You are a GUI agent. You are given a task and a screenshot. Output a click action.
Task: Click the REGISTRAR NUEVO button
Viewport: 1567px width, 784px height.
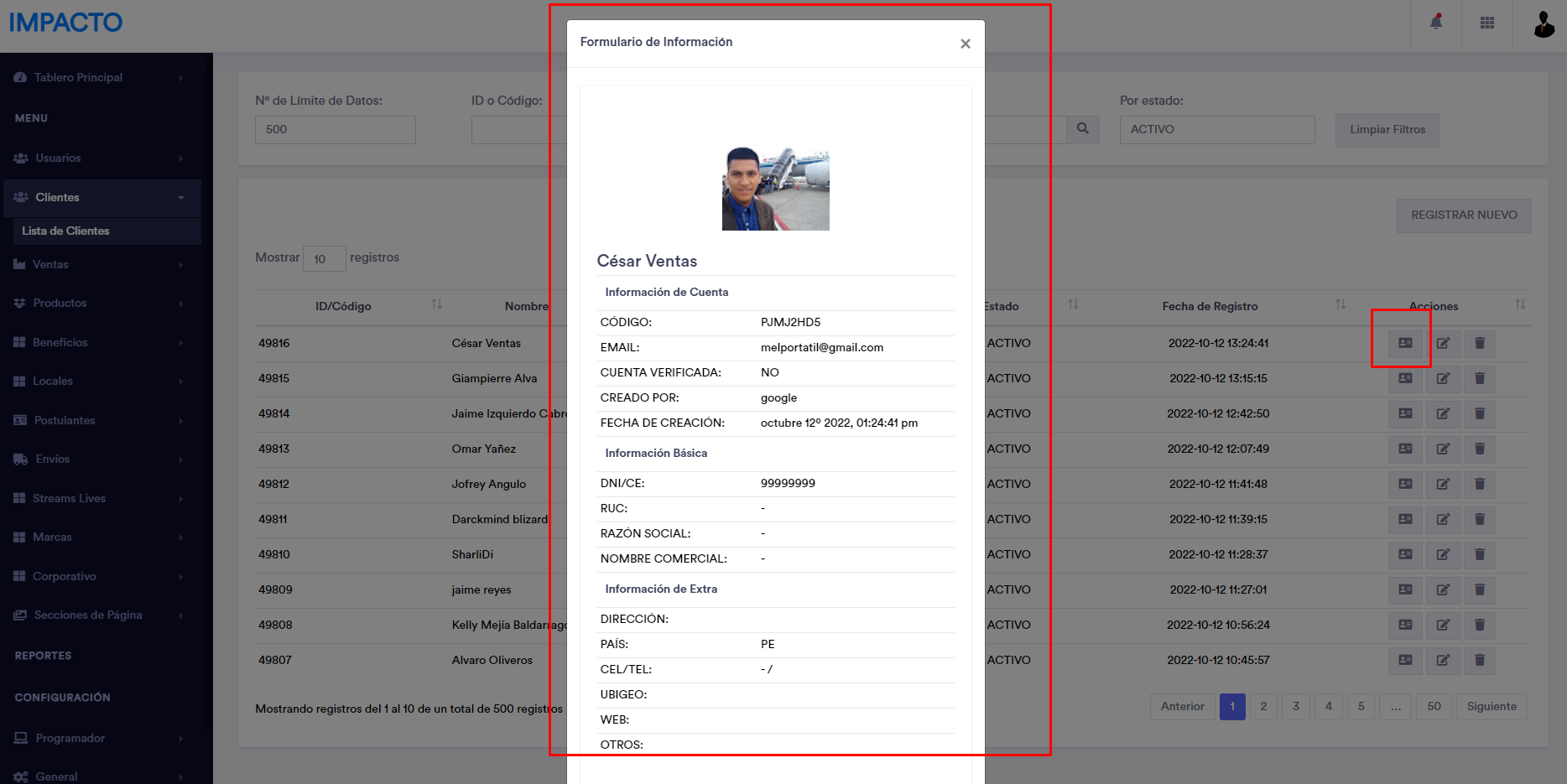(x=1464, y=215)
